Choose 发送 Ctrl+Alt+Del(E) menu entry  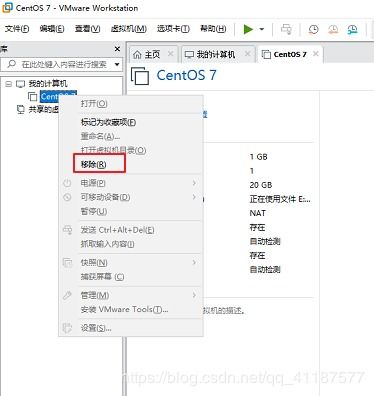point(131,230)
